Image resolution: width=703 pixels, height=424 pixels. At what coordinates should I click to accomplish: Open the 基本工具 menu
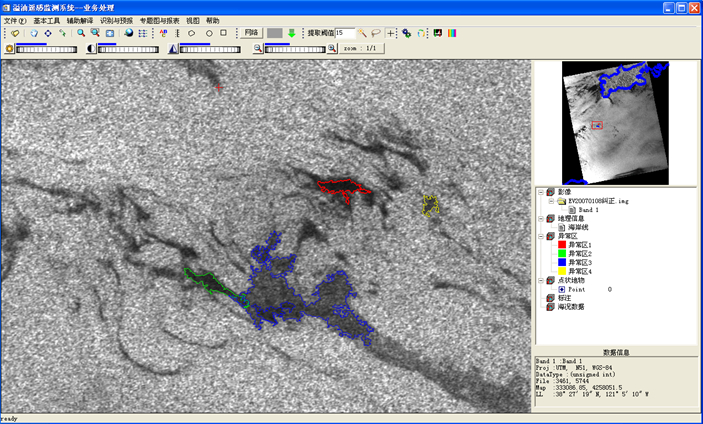coord(47,20)
